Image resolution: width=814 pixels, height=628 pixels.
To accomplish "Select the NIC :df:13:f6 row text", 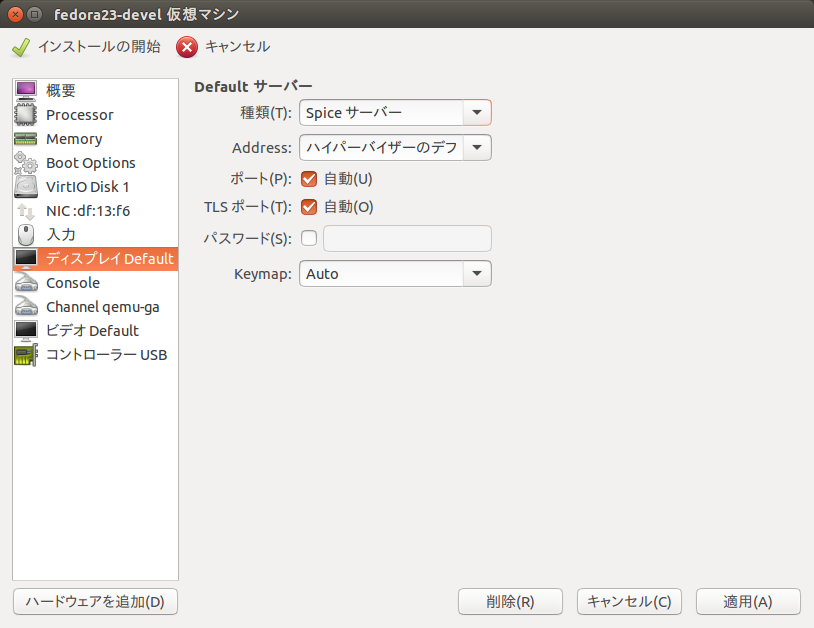I will (88, 211).
